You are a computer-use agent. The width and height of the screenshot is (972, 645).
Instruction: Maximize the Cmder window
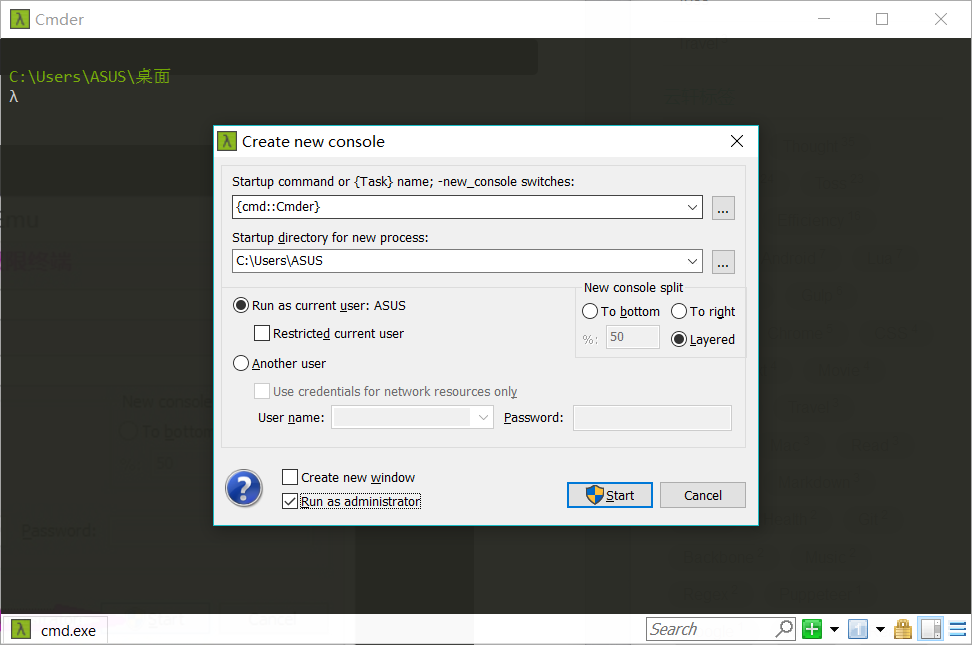tap(881, 19)
